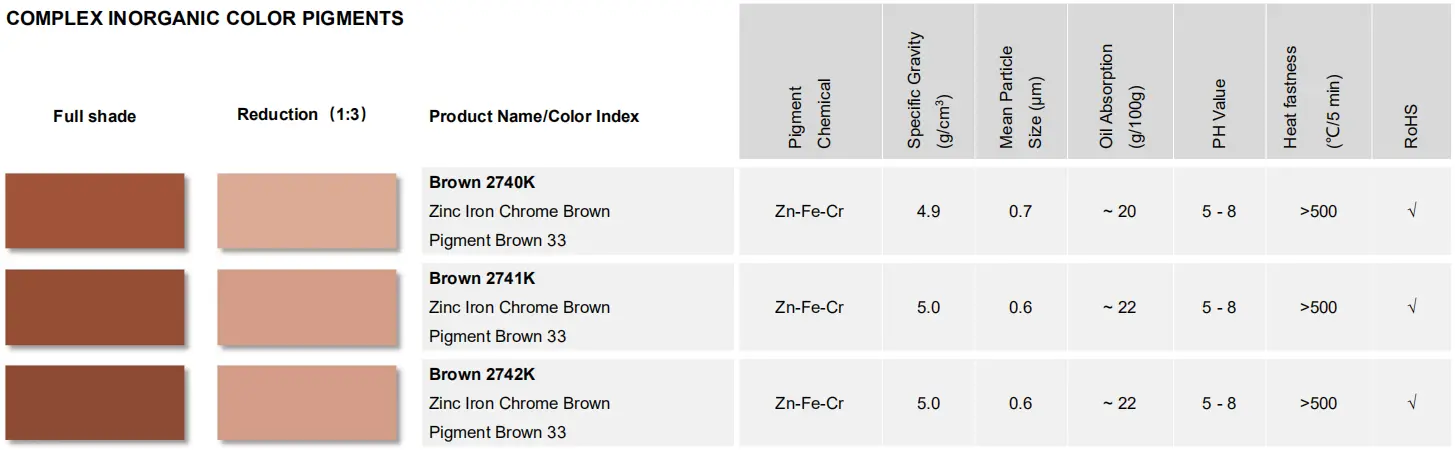Click the 4.9 specific gravity value
This screenshot has height=450, width=1455.
point(928,211)
